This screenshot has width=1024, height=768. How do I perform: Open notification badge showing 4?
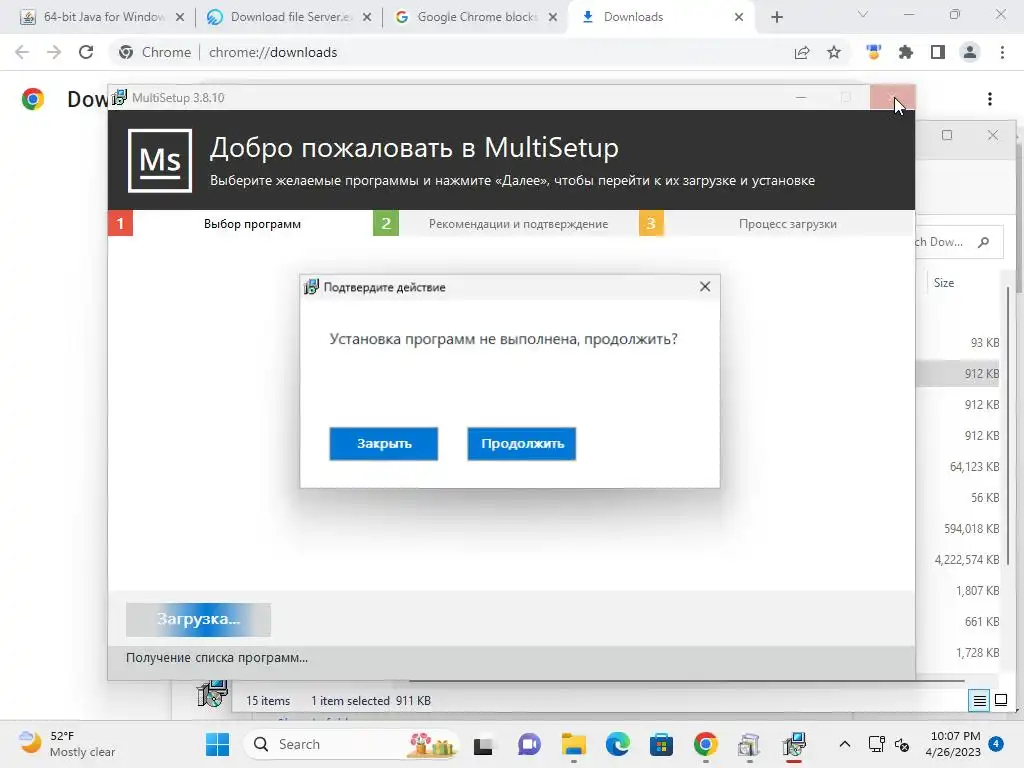tap(996, 744)
